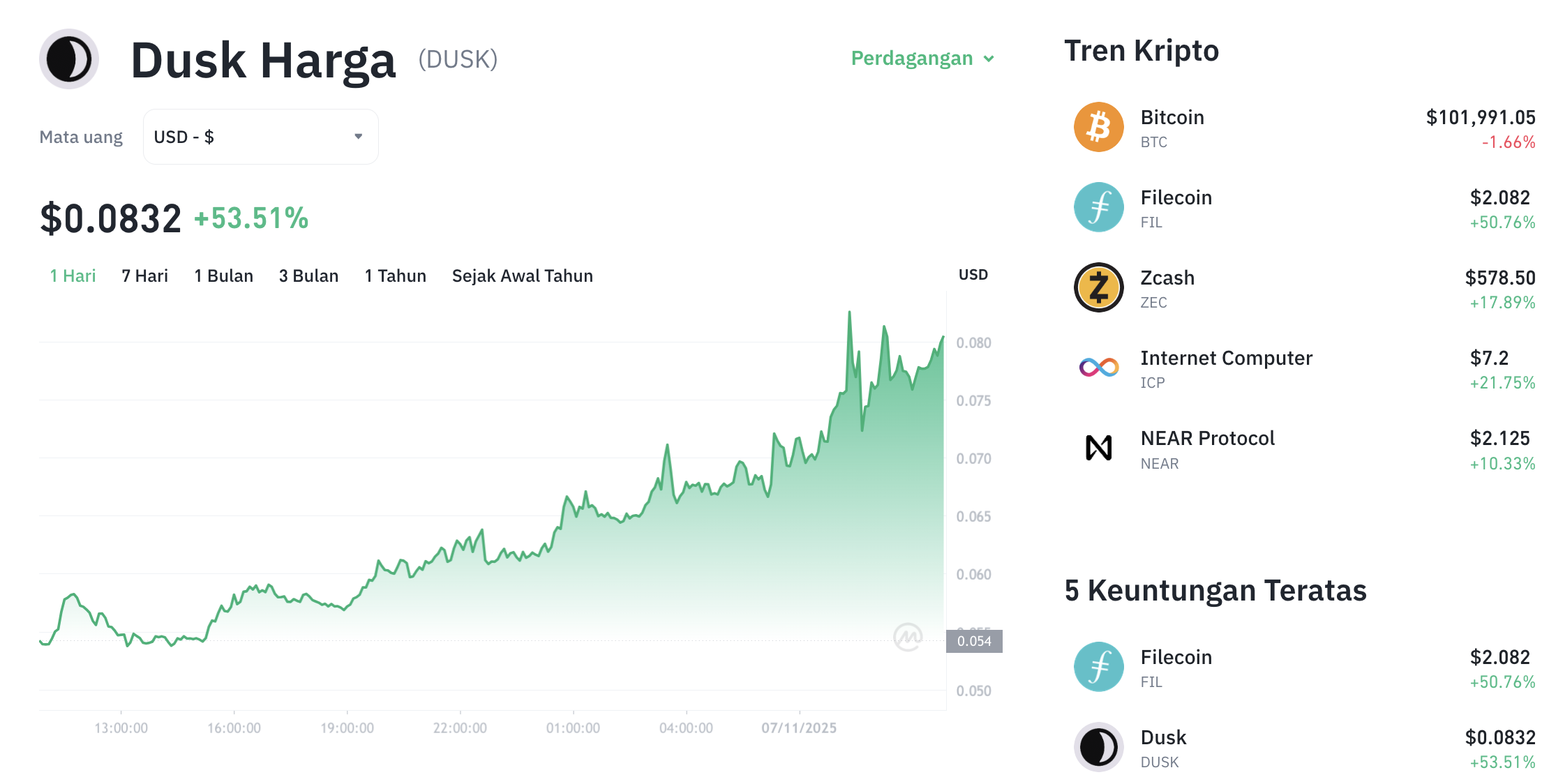Click the Dusk logo next to the page title
This screenshot has width=1549, height=784.
(x=68, y=59)
